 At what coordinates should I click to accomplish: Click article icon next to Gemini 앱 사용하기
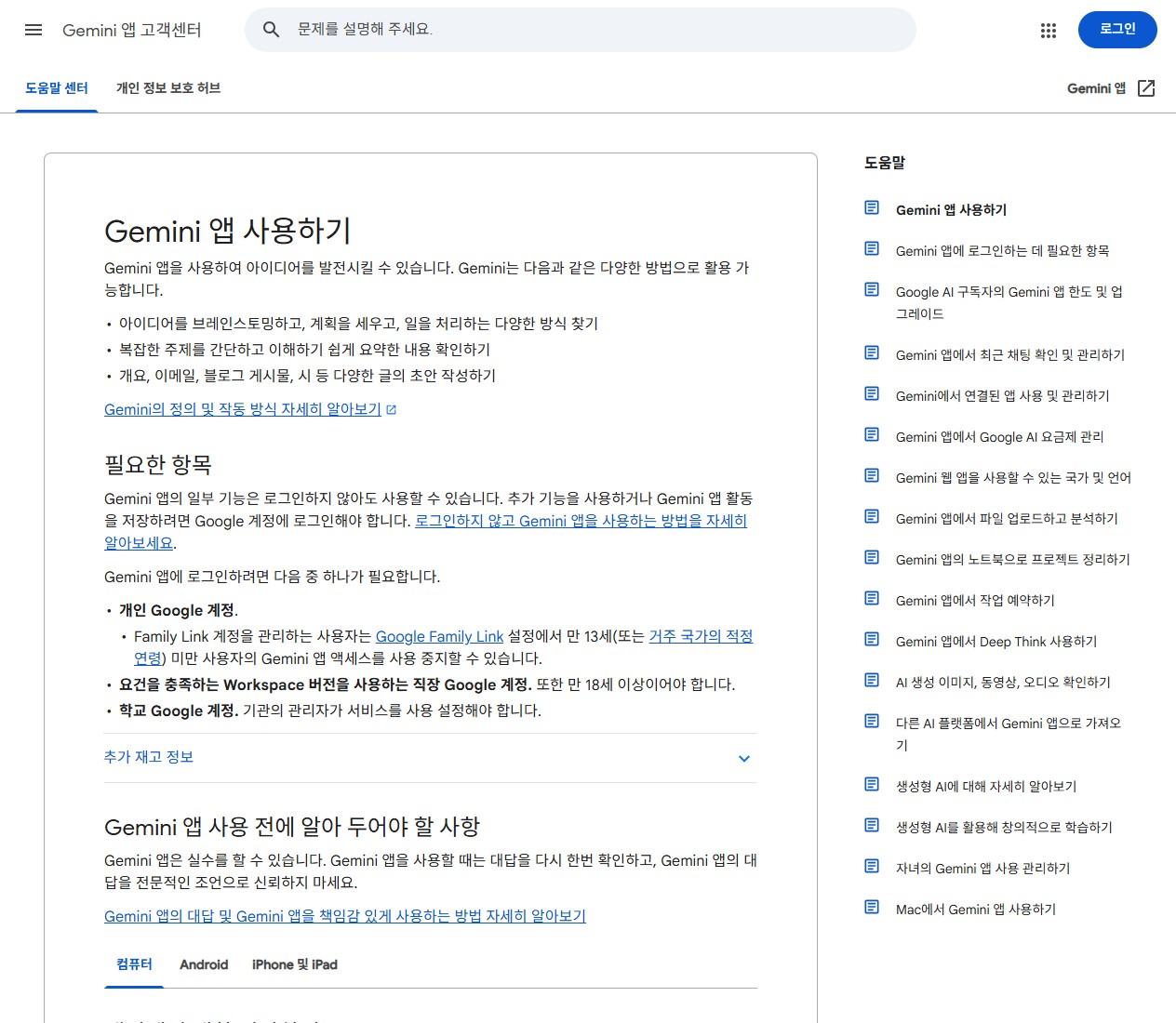pos(872,207)
